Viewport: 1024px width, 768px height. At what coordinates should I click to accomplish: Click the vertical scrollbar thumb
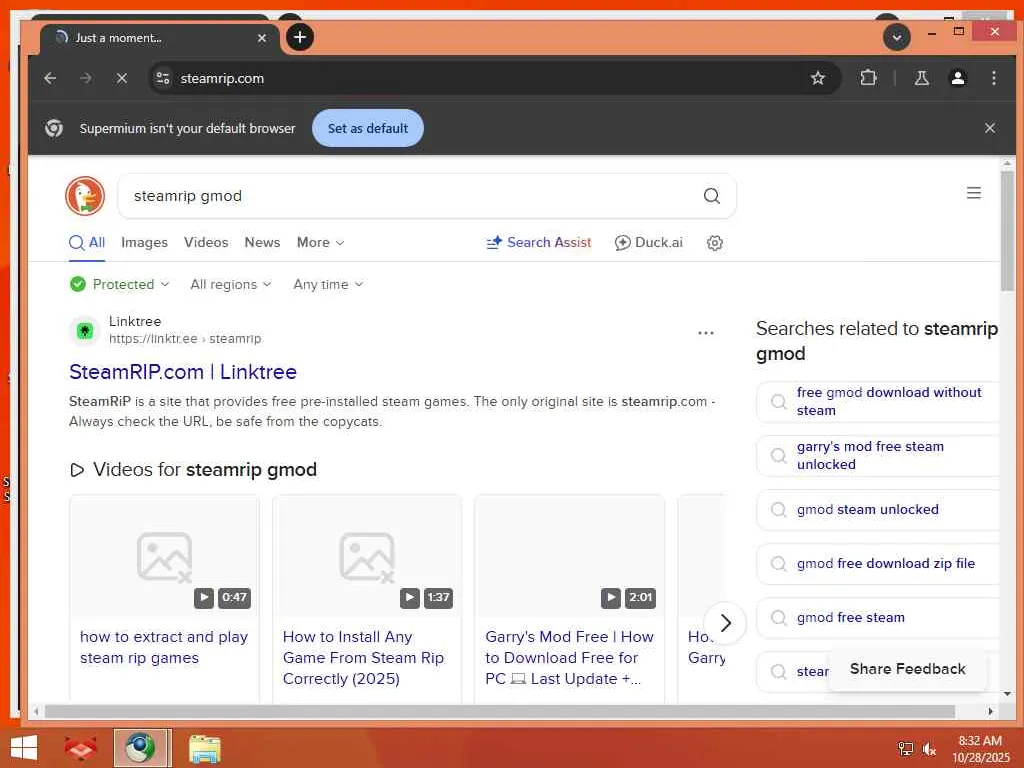click(x=1007, y=230)
